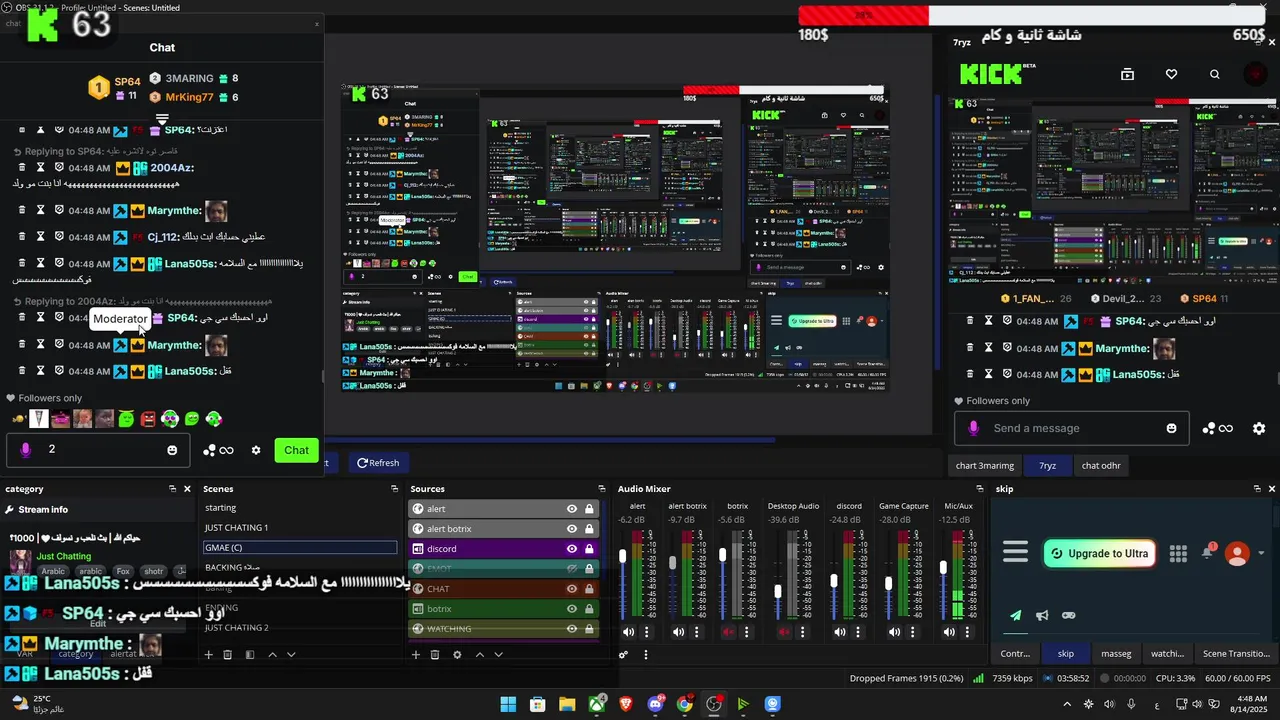Open hamburger menu in skip dock
This screenshot has width=1280, height=720.
(1015, 552)
